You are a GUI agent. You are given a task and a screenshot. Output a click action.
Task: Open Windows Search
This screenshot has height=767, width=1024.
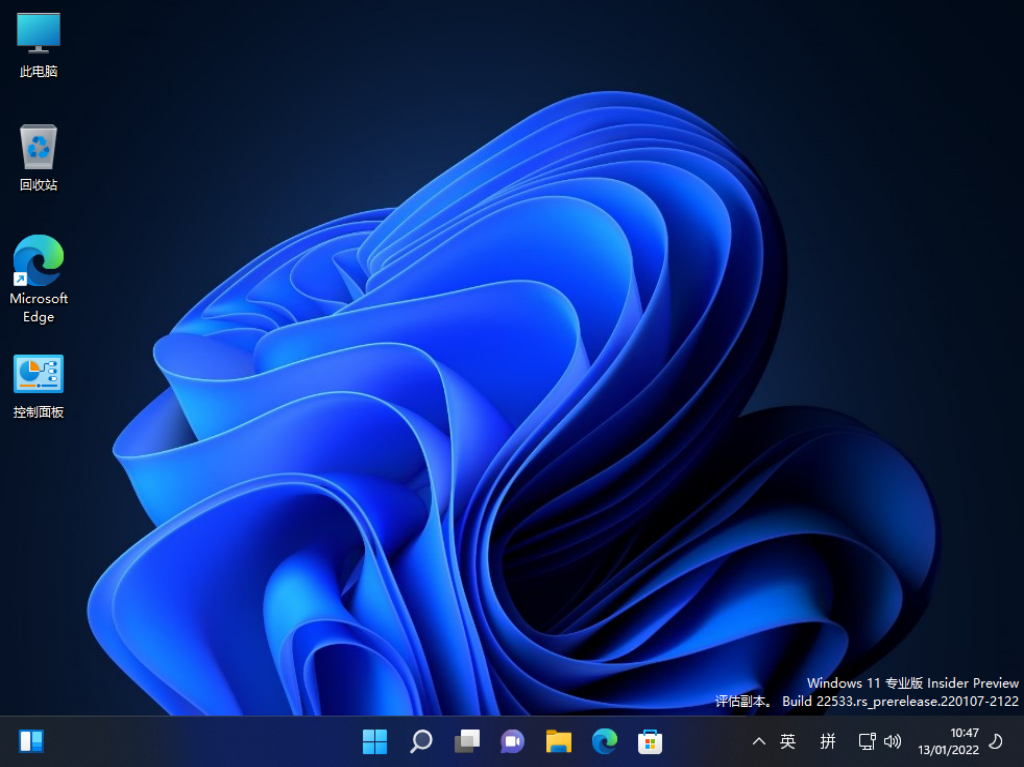(x=420, y=742)
